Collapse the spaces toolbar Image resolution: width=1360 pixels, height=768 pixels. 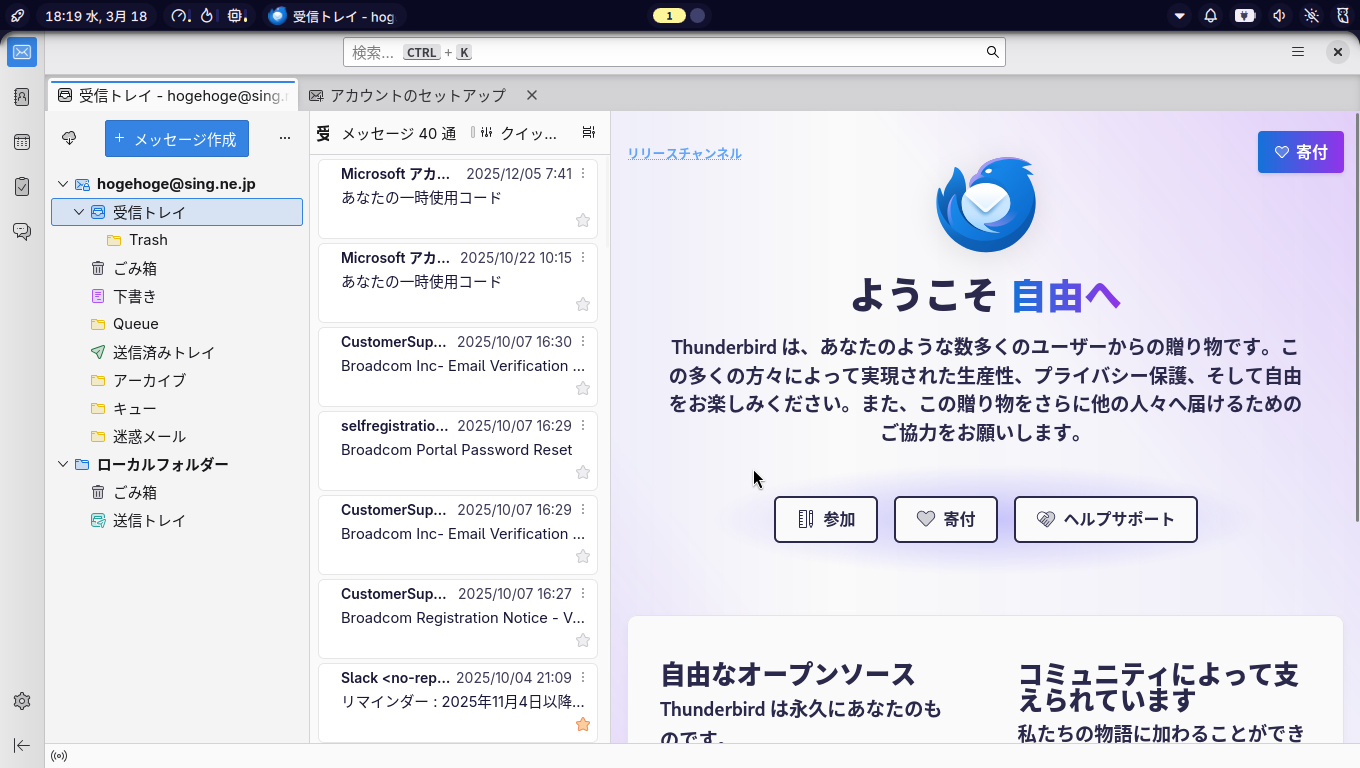coord(22,745)
